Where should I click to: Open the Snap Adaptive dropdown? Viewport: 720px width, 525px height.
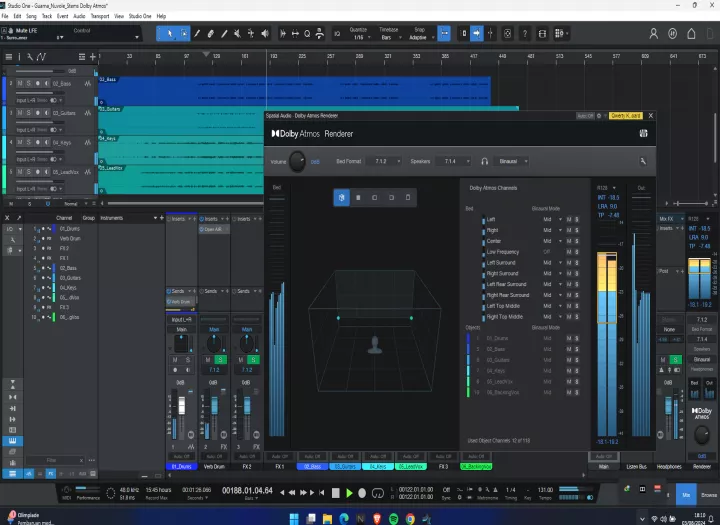tap(421, 38)
